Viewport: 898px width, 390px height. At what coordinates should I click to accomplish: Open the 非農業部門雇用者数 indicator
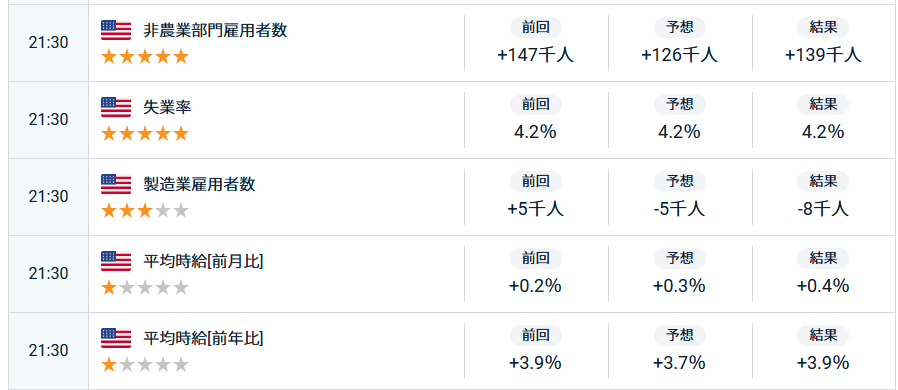tap(215, 30)
